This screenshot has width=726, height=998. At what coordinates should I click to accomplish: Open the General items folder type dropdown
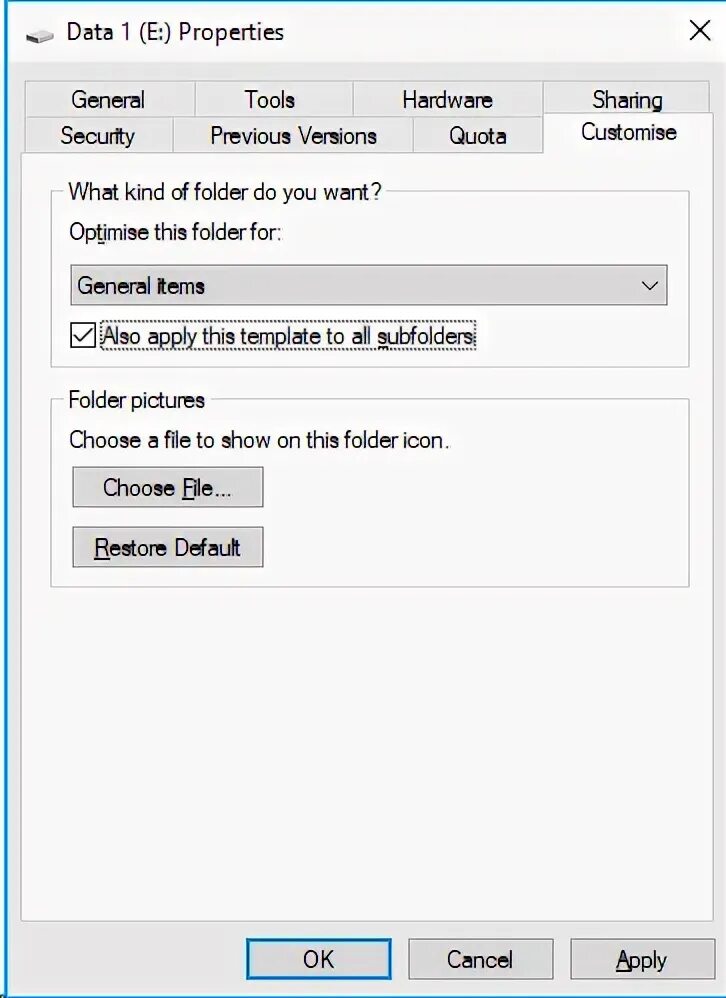coord(369,285)
